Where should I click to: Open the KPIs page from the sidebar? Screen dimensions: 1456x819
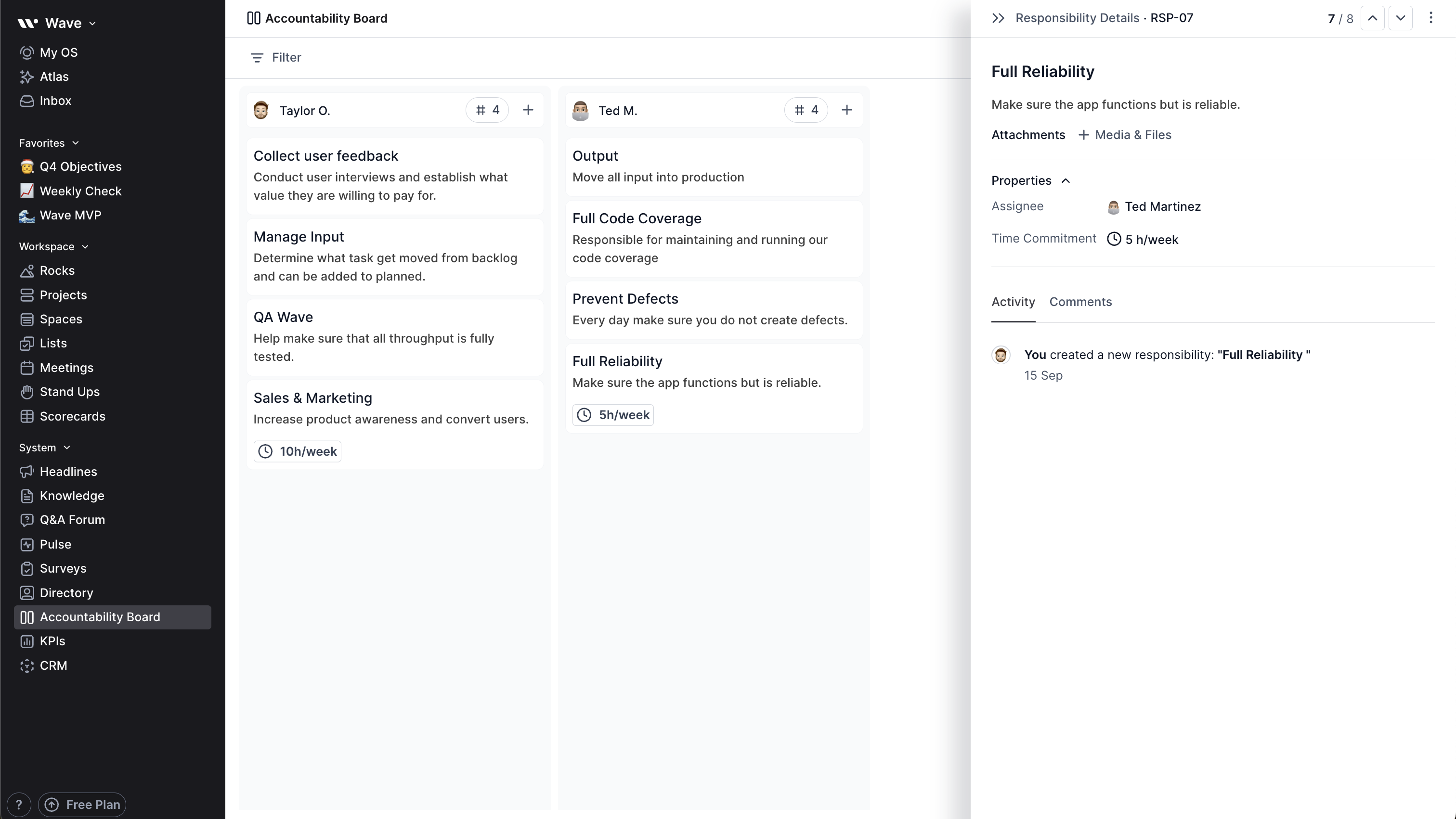click(x=52, y=641)
